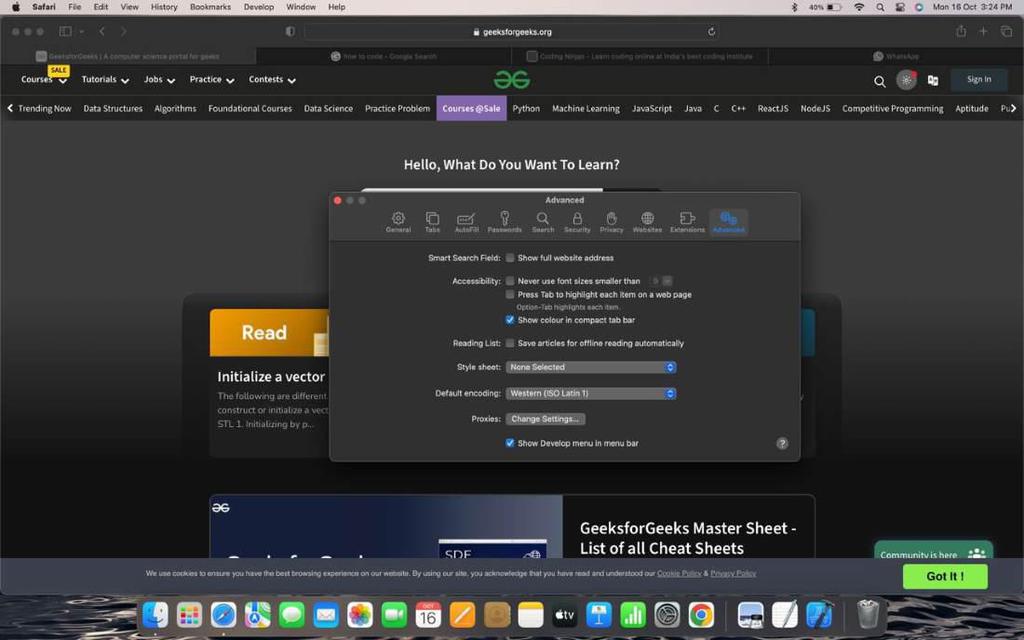Toggle the site light/dark theme icon

click(x=906, y=80)
